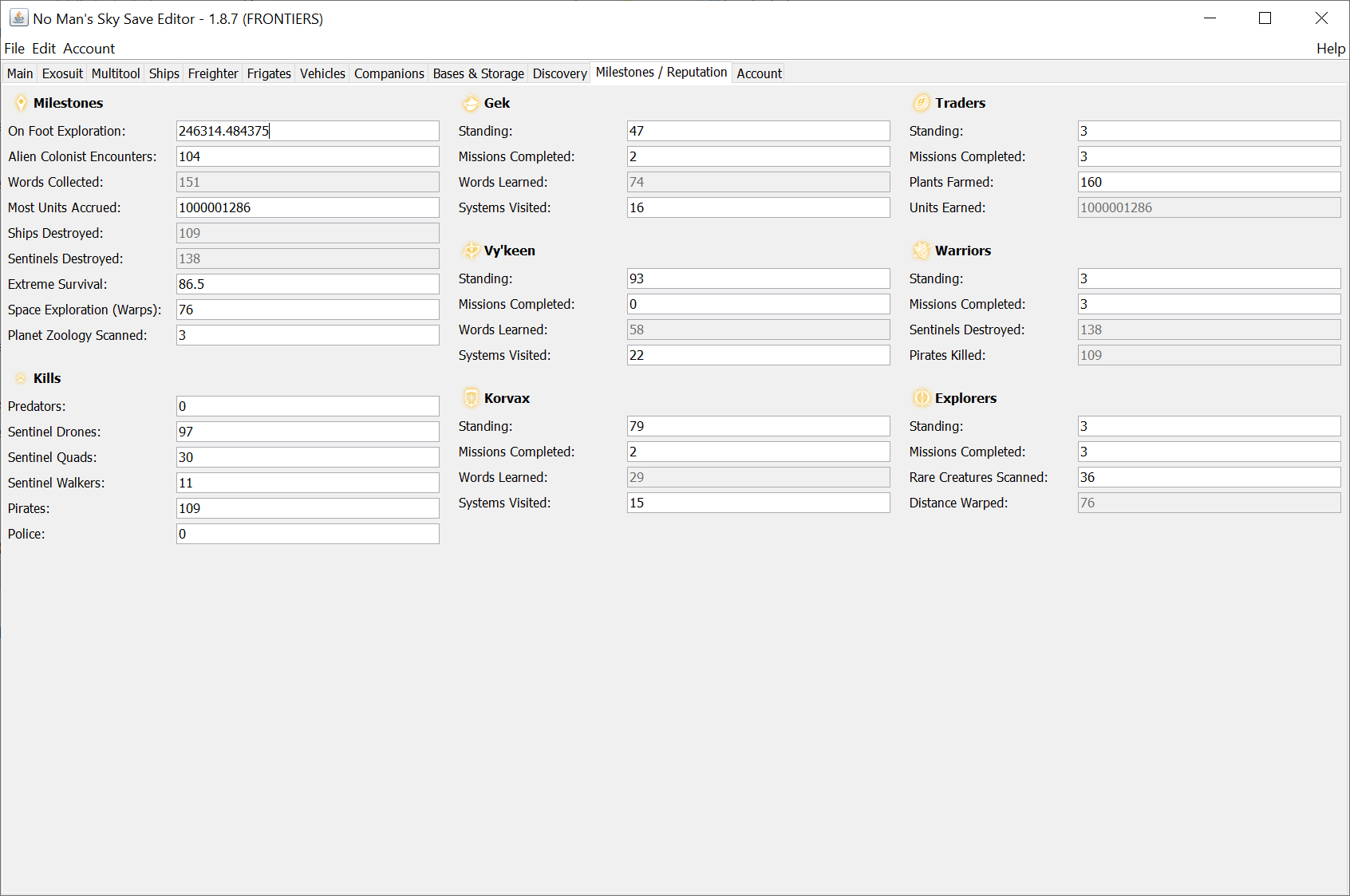1350x896 pixels.
Task: Open the Help menu
Action: pyautogui.click(x=1331, y=49)
